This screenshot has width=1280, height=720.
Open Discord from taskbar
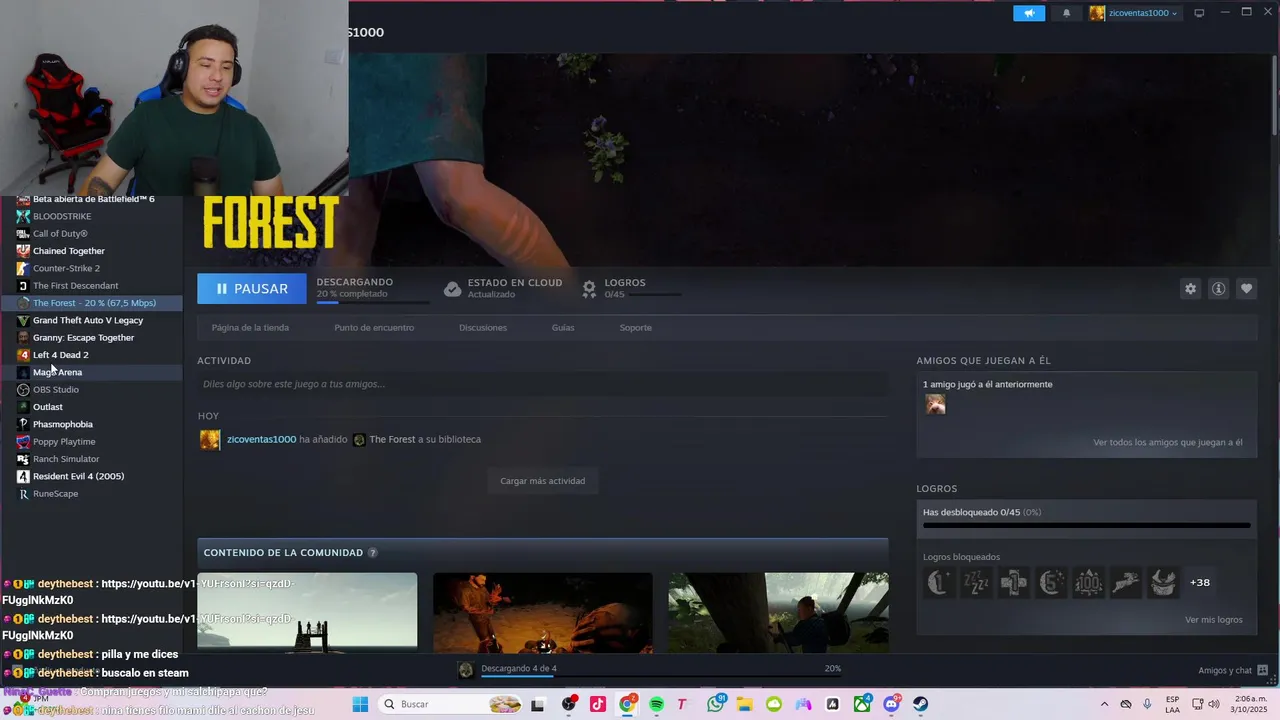(891, 704)
